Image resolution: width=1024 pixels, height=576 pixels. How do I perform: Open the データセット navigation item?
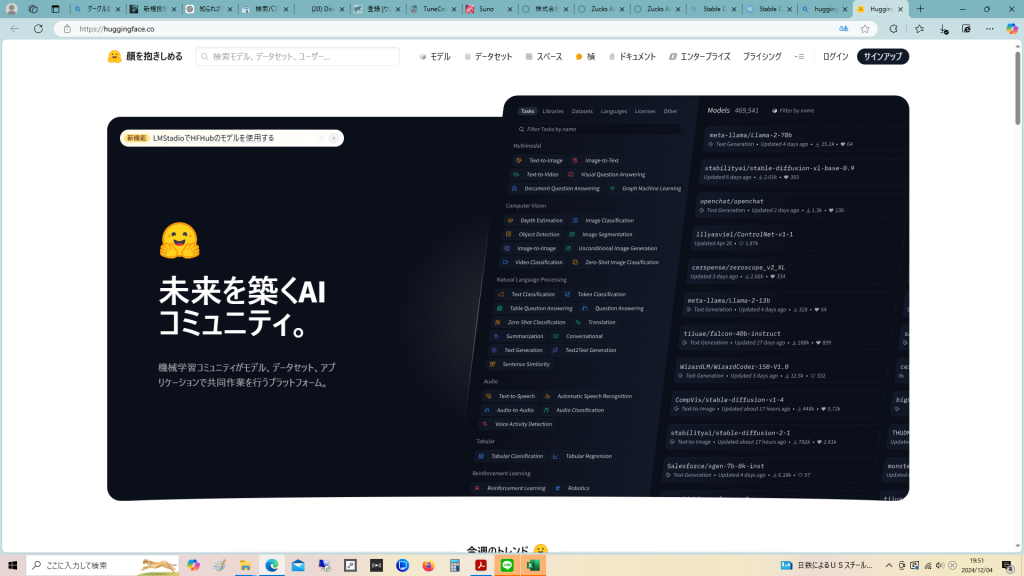[x=488, y=57]
